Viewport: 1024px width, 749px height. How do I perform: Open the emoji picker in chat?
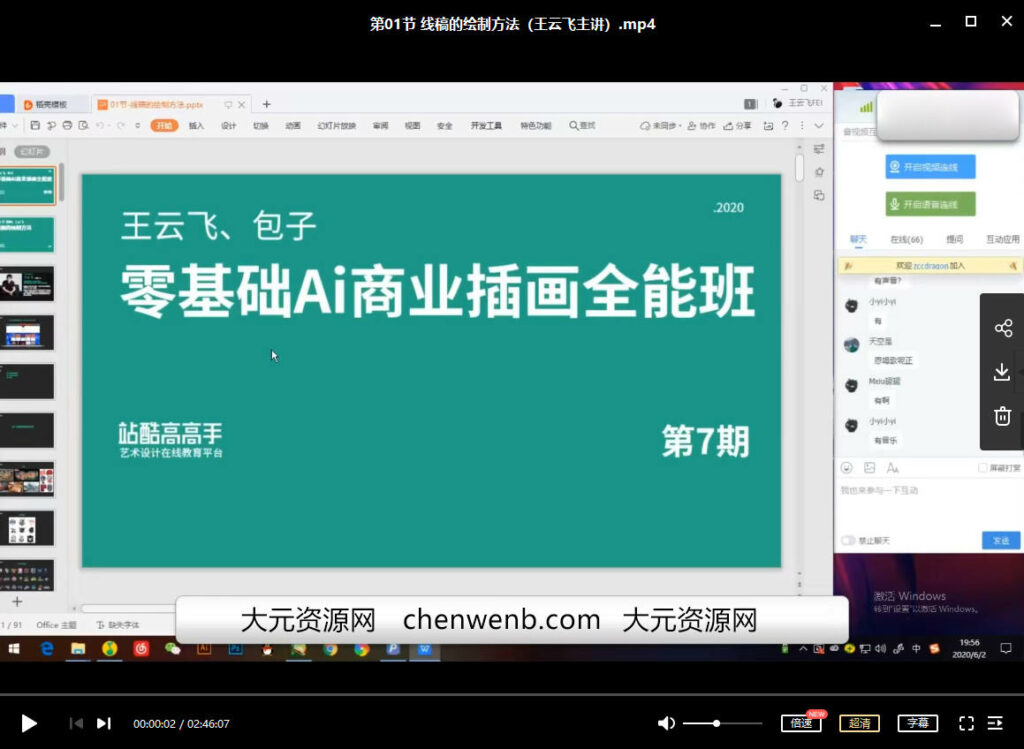click(847, 468)
